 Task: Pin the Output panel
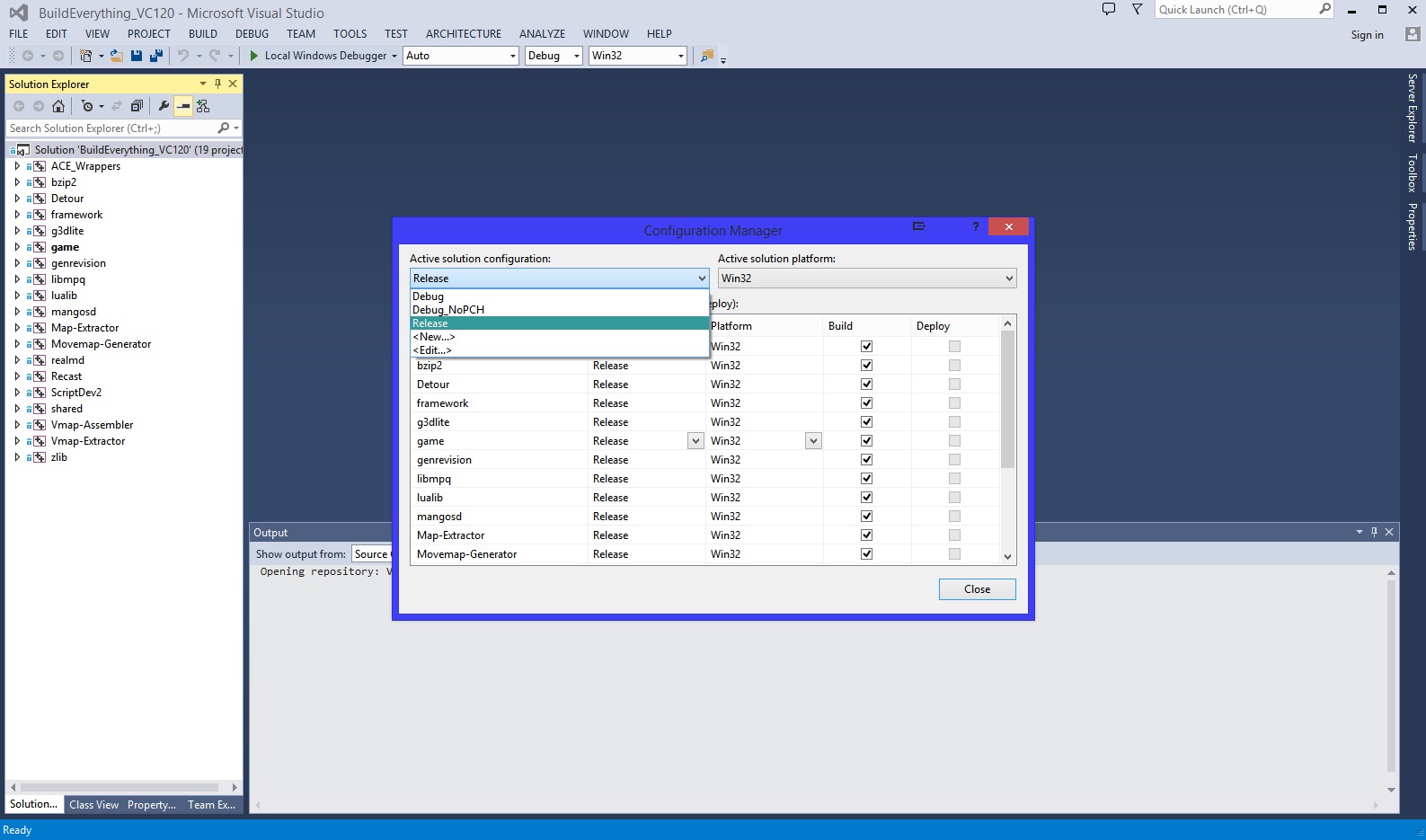click(x=1374, y=532)
